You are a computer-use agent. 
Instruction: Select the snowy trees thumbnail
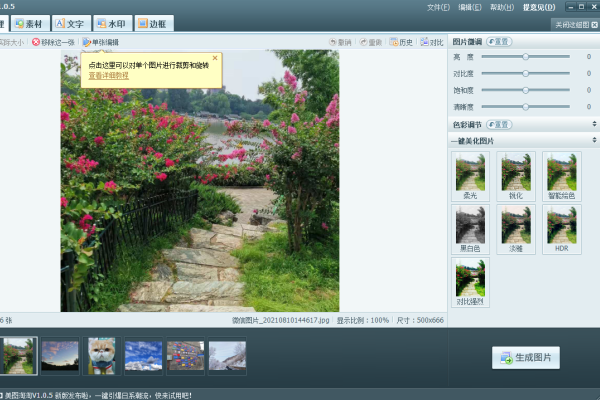tap(227, 356)
